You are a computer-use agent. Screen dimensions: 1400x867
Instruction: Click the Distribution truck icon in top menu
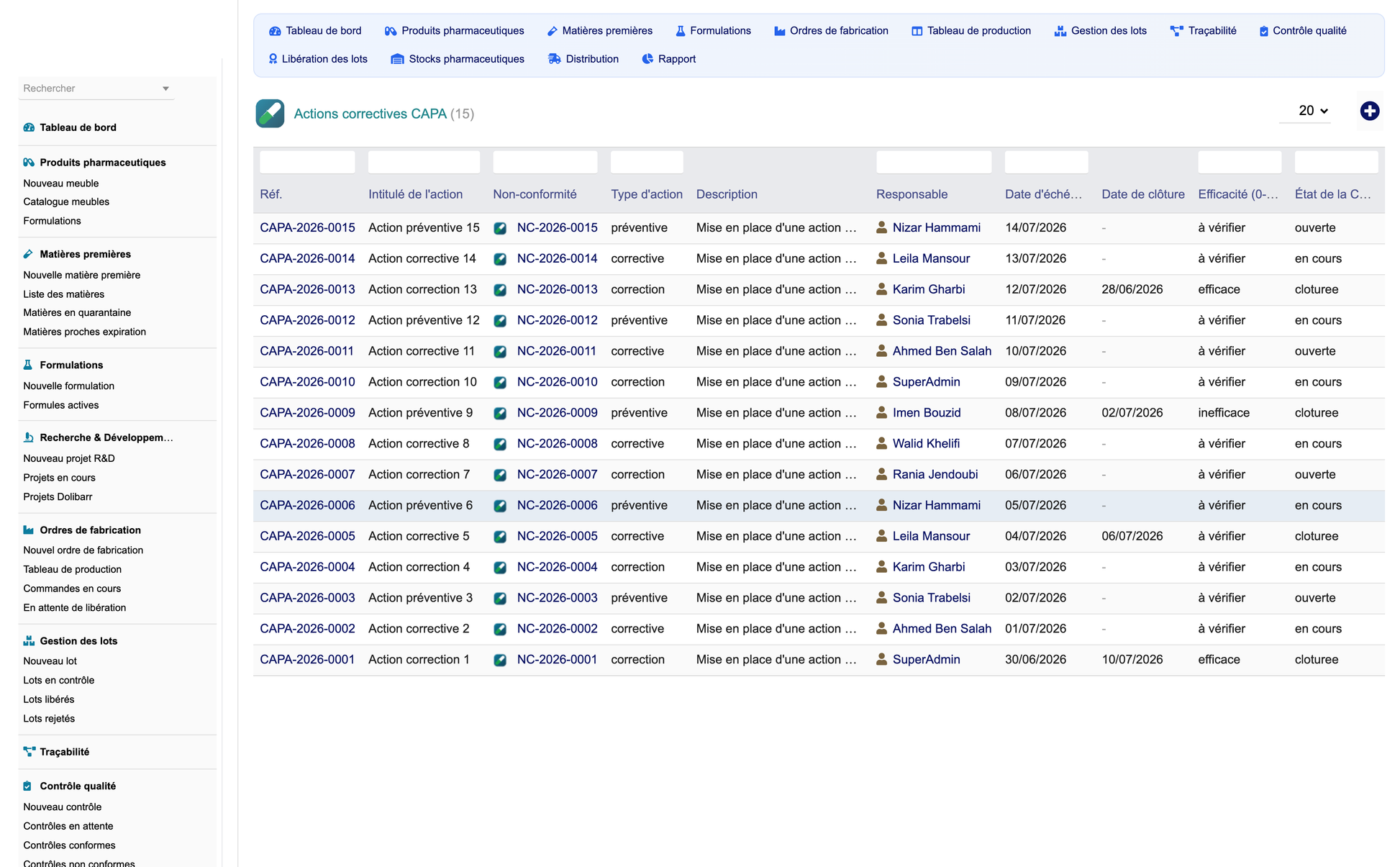pos(554,59)
